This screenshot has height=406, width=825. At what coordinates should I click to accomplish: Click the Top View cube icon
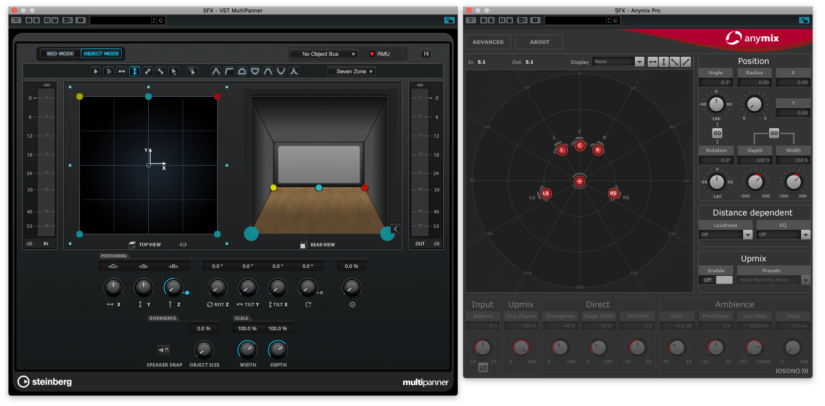(131, 243)
